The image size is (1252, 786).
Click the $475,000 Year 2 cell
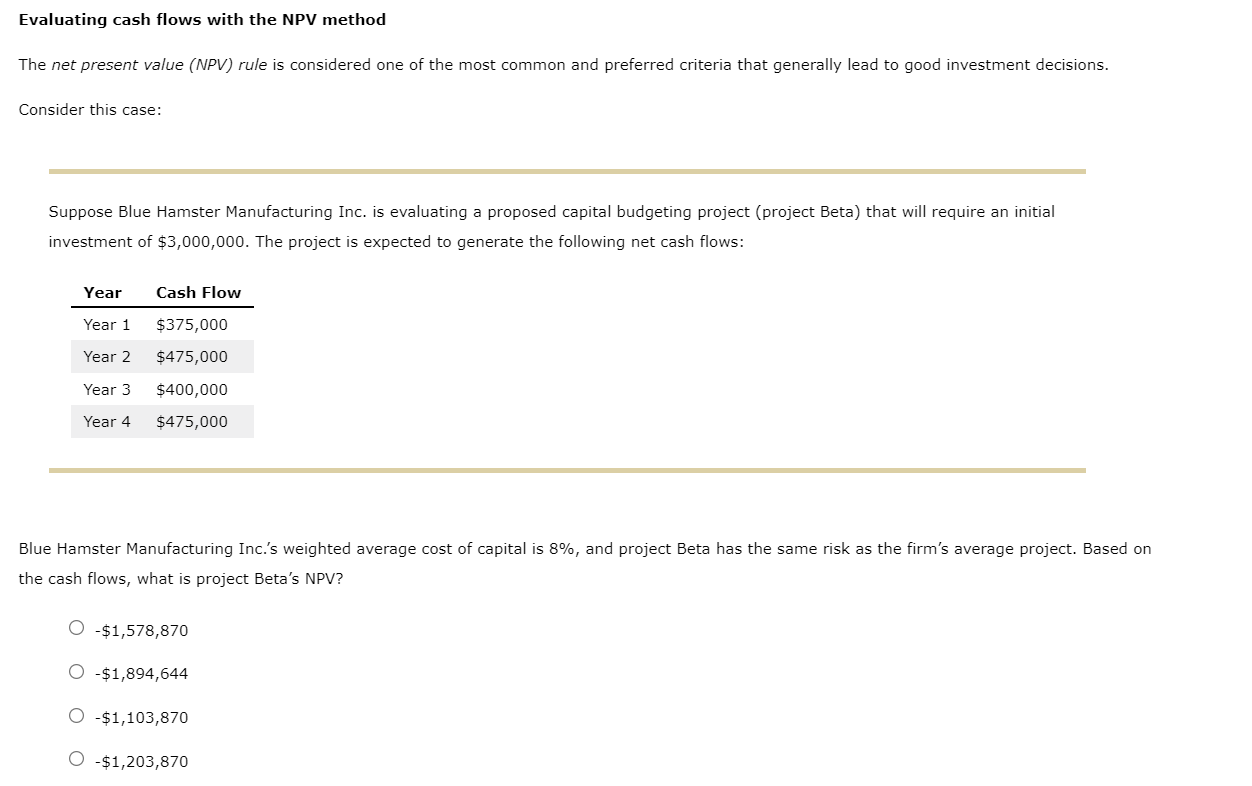[x=192, y=356]
